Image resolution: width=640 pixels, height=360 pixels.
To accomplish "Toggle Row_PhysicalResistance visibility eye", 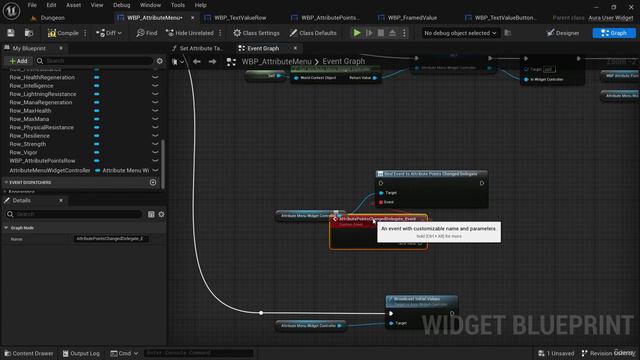I will point(155,127).
